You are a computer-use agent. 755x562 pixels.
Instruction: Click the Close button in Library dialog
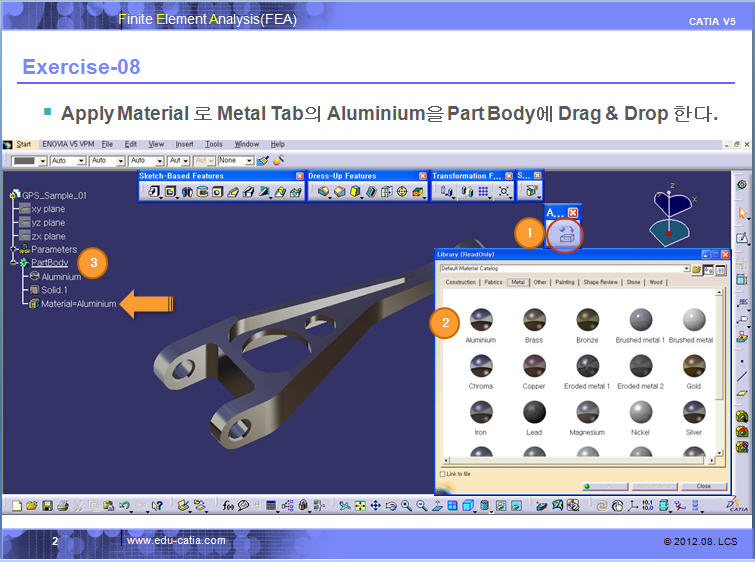pyautogui.click(x=703, y=486)
